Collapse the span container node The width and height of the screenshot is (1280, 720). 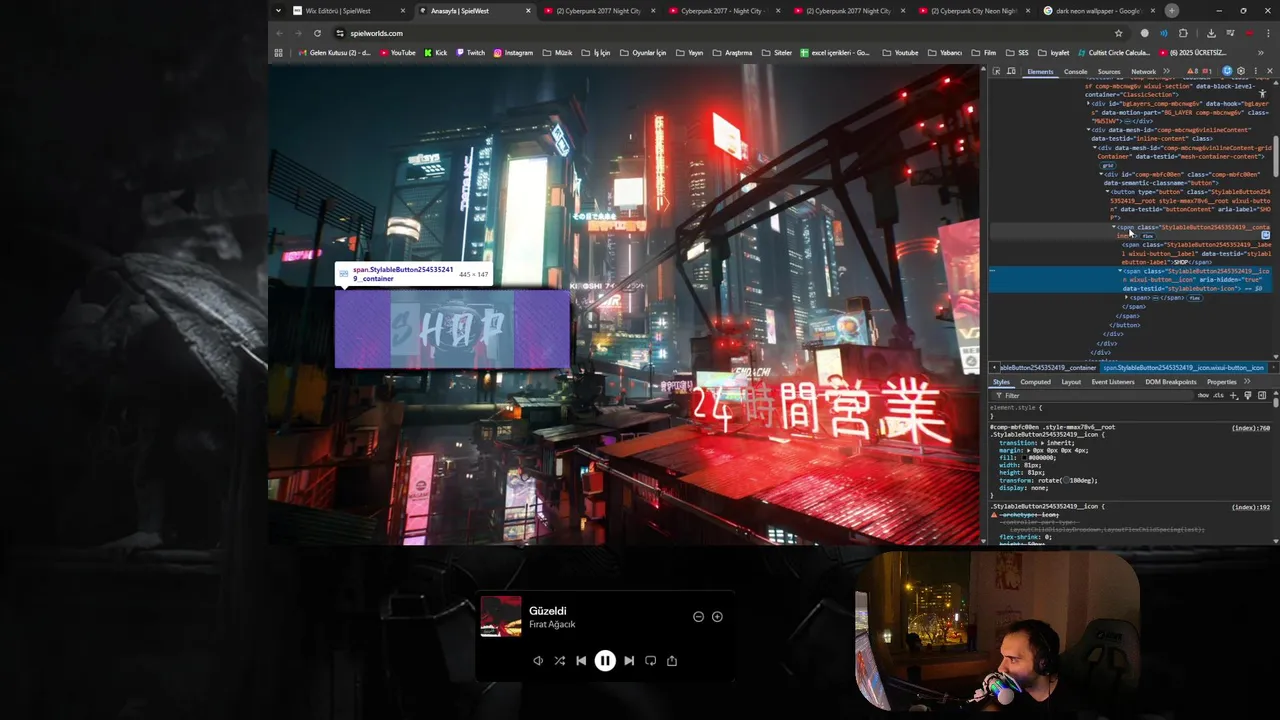[1114, 227]
